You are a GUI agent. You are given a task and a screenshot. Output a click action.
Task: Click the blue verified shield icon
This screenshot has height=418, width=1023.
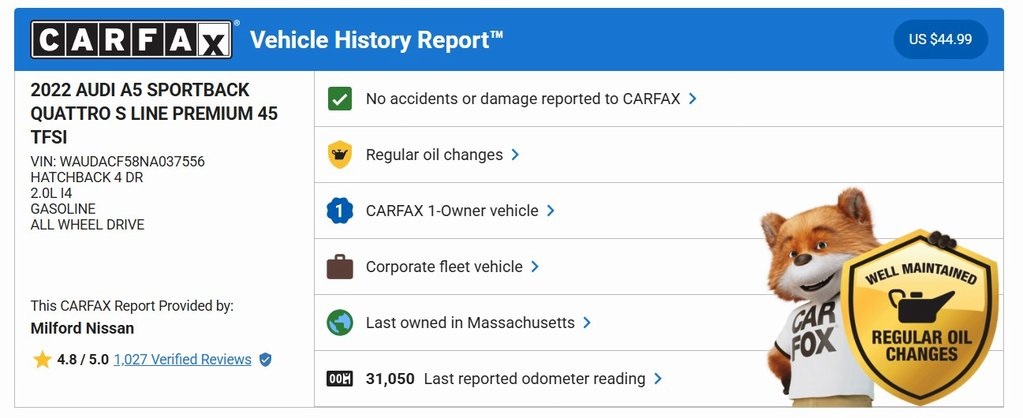(265, 360)
